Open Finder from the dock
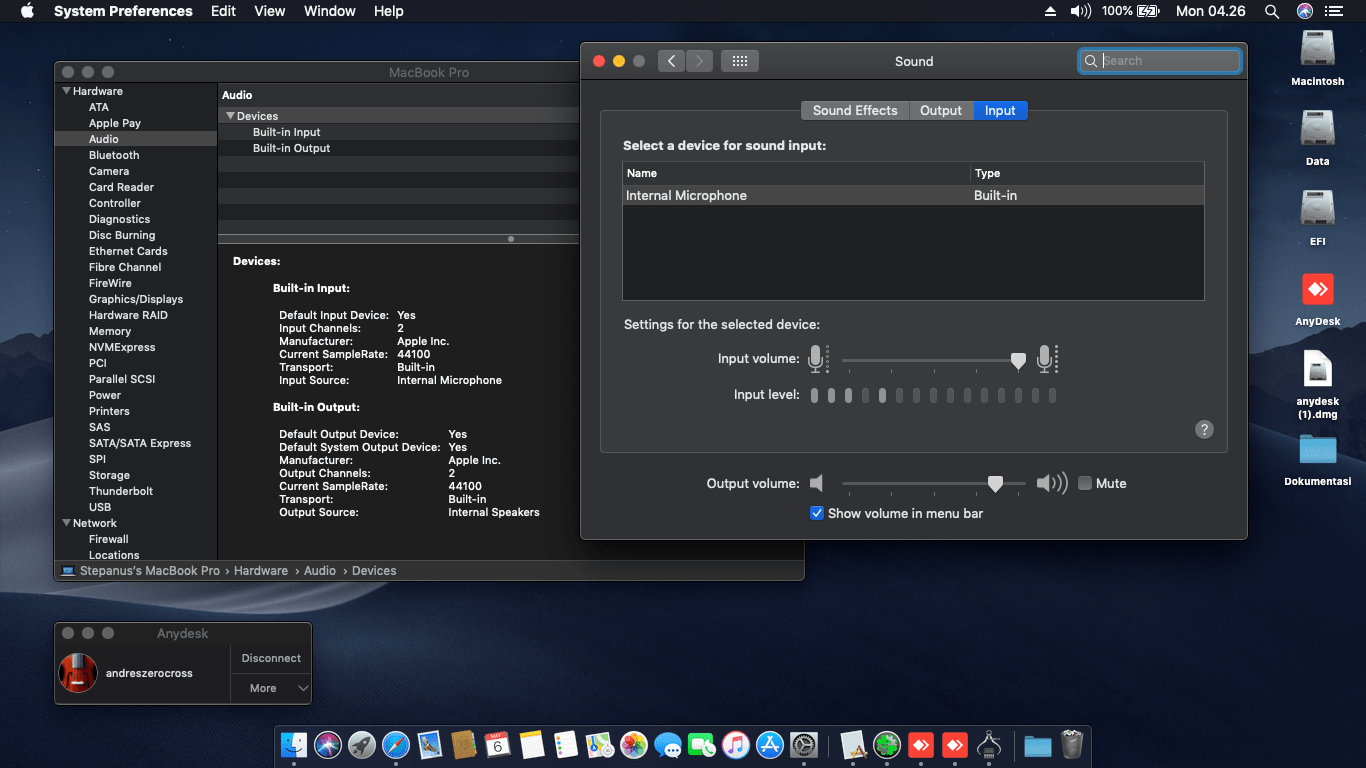This screenshot has height=768, width=1366. (294, 745)
